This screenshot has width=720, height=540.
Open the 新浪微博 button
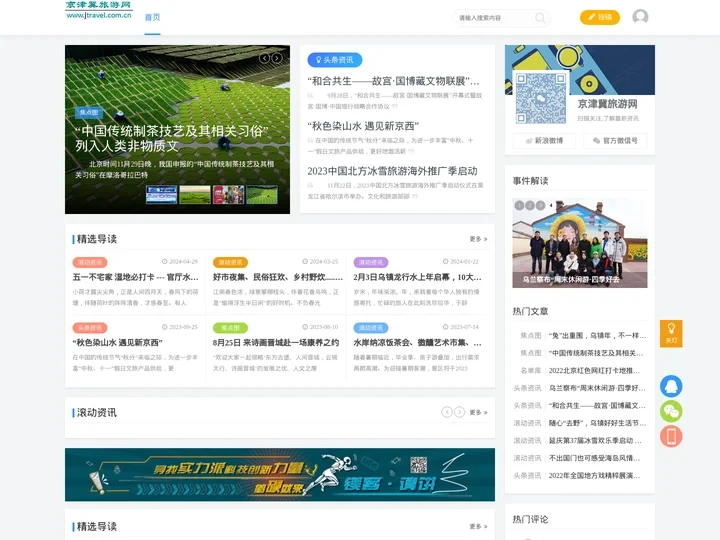(544, 141)
